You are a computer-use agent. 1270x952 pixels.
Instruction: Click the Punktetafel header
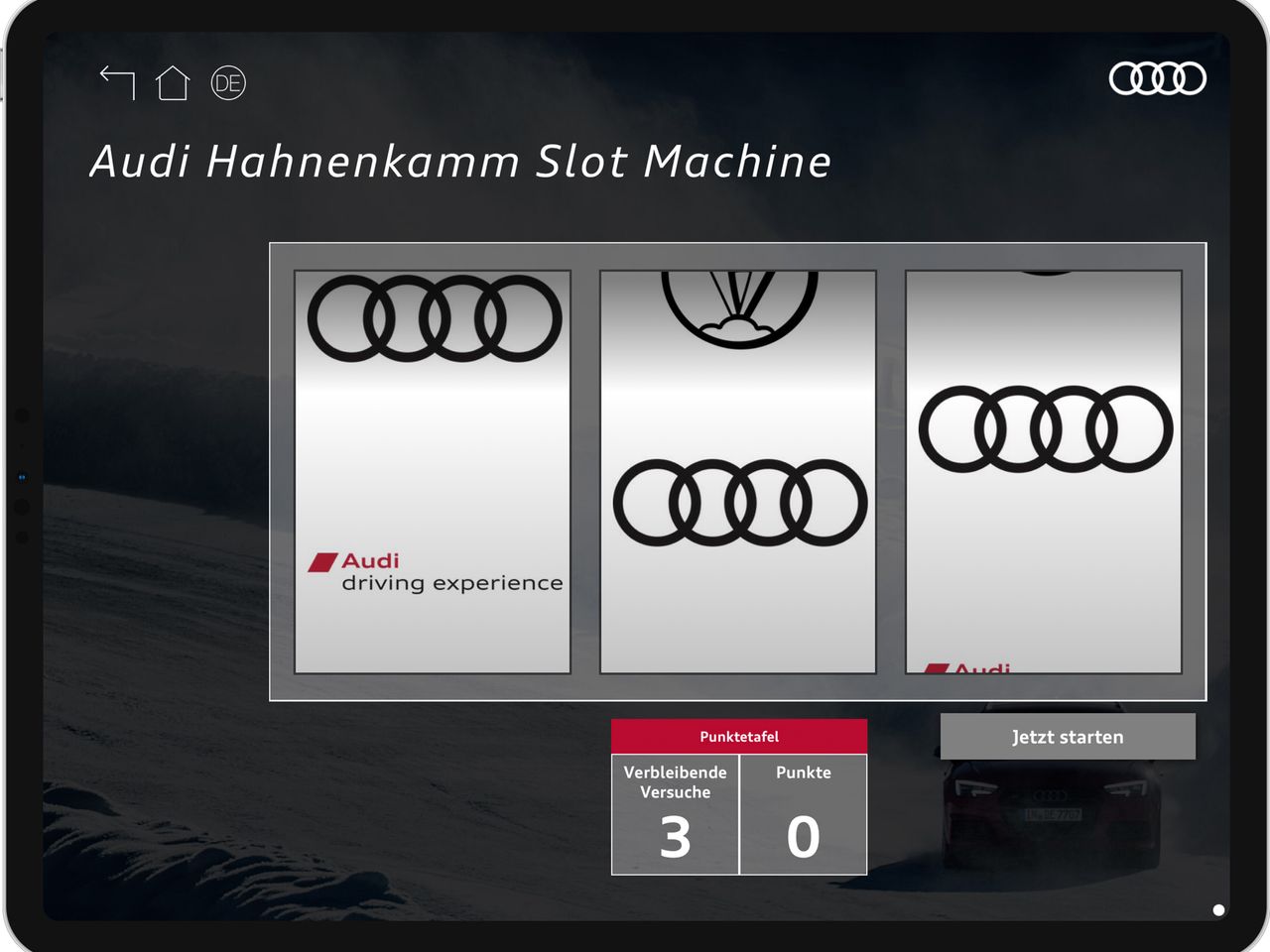coord(739,737)
